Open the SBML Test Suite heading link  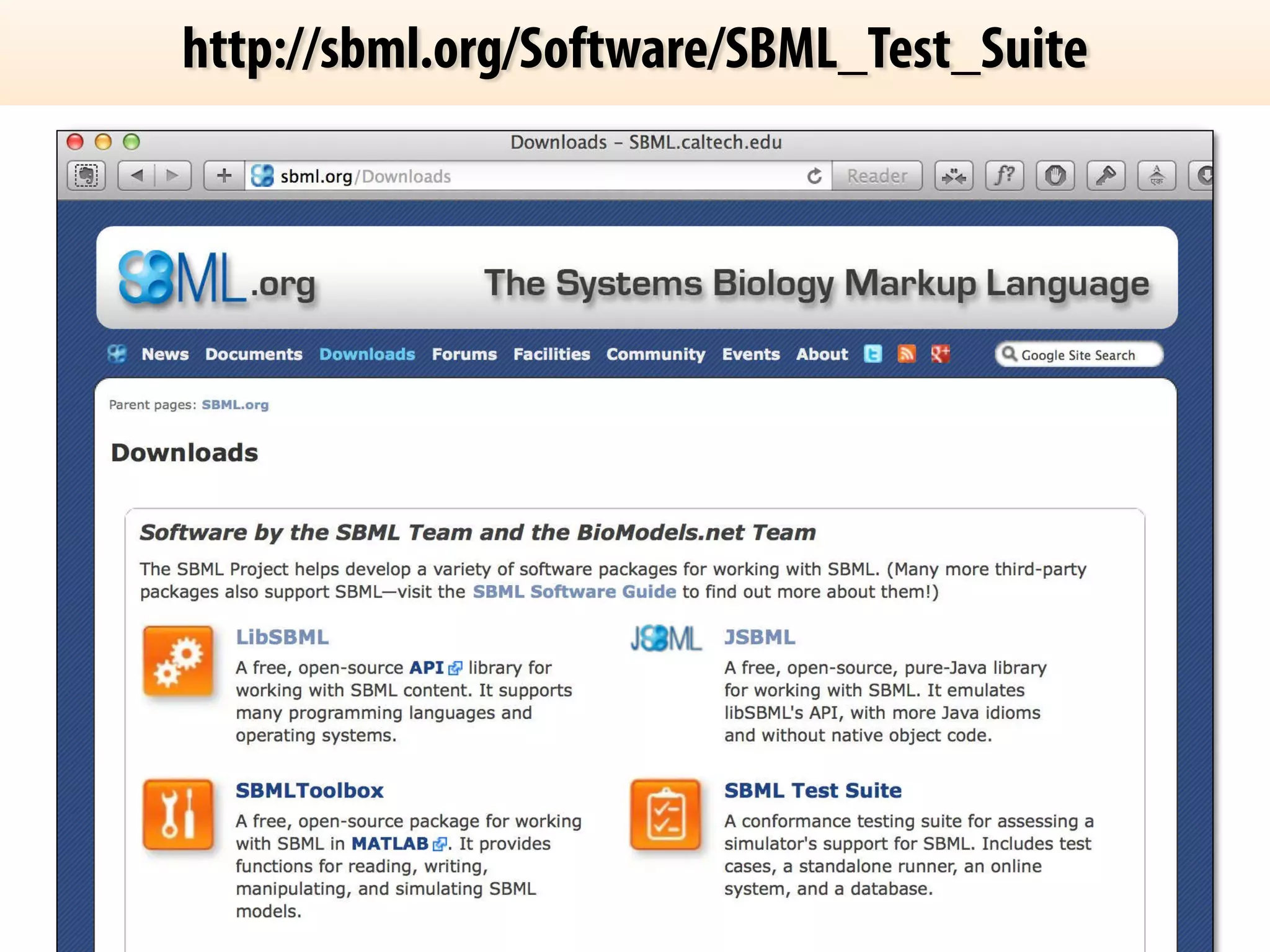pos(813,791)
